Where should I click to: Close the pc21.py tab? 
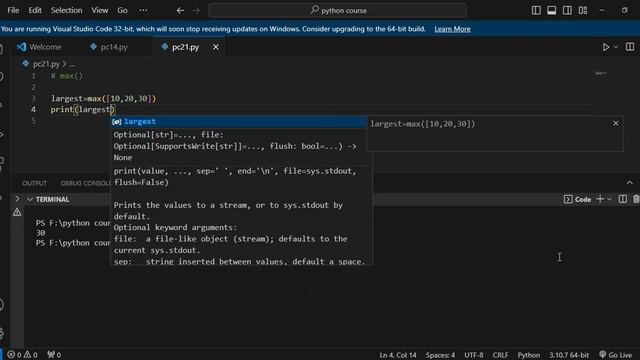pyautogui.click(x=216, y=47)
